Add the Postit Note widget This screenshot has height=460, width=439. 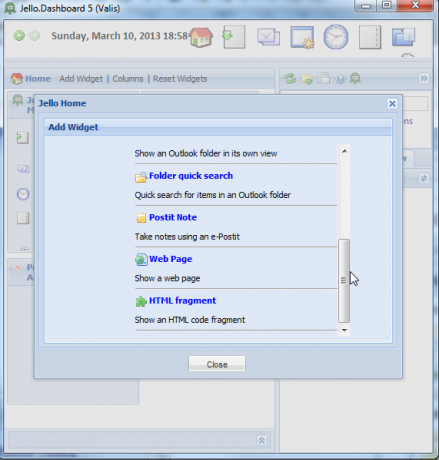point(173,217)
